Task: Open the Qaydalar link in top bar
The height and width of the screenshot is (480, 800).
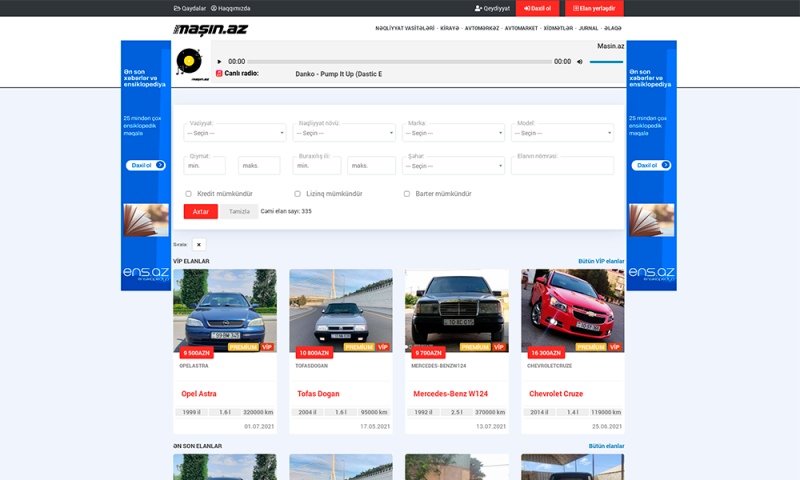Action: click(190, 8)
